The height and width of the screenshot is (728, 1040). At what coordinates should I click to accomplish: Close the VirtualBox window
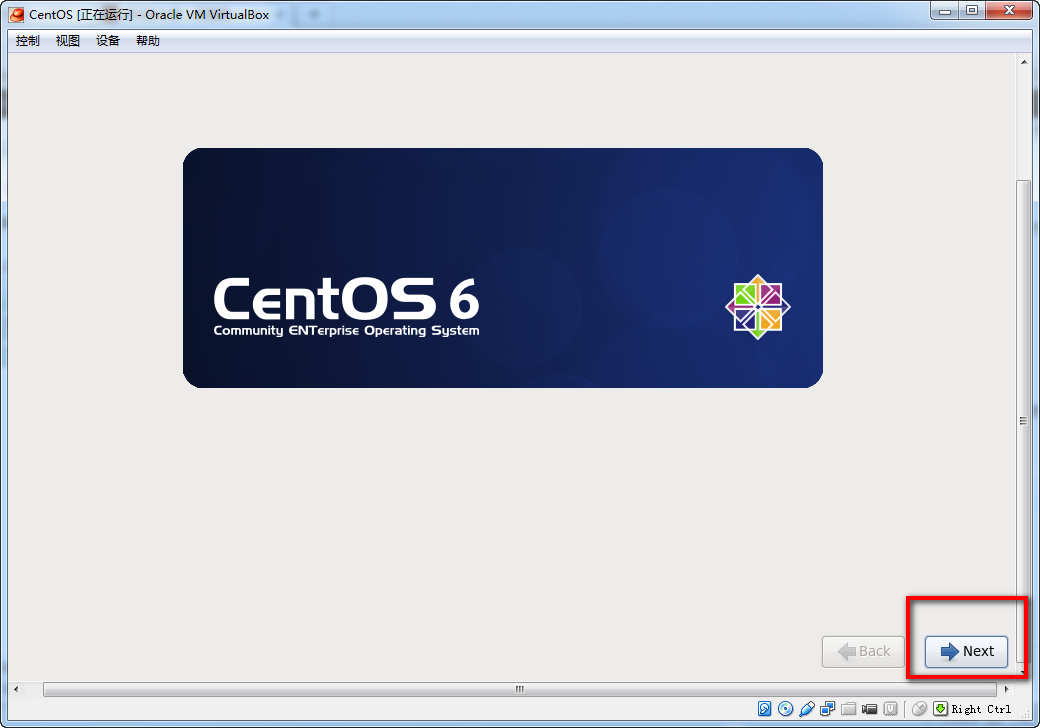[x=1009, y=11]
